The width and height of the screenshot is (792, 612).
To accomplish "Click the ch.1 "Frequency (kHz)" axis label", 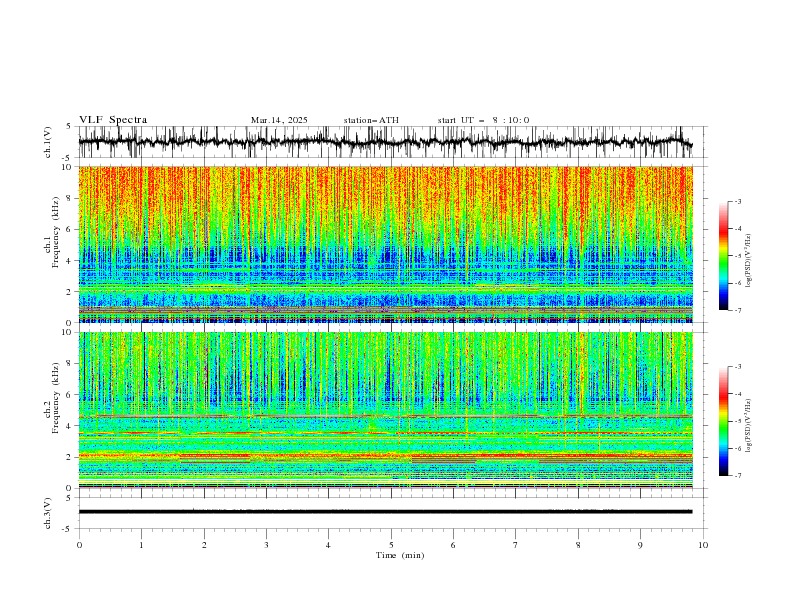I will click(56, 232).
